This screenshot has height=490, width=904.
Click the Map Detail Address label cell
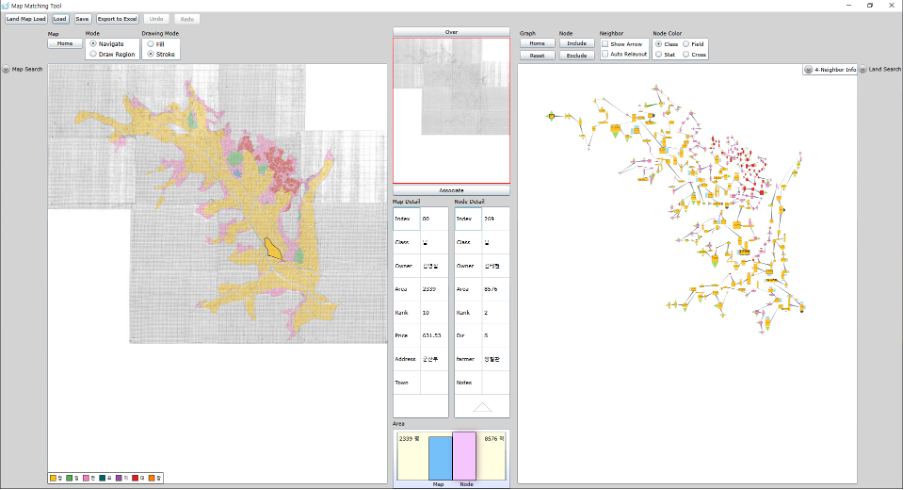(x=407, y=359)
